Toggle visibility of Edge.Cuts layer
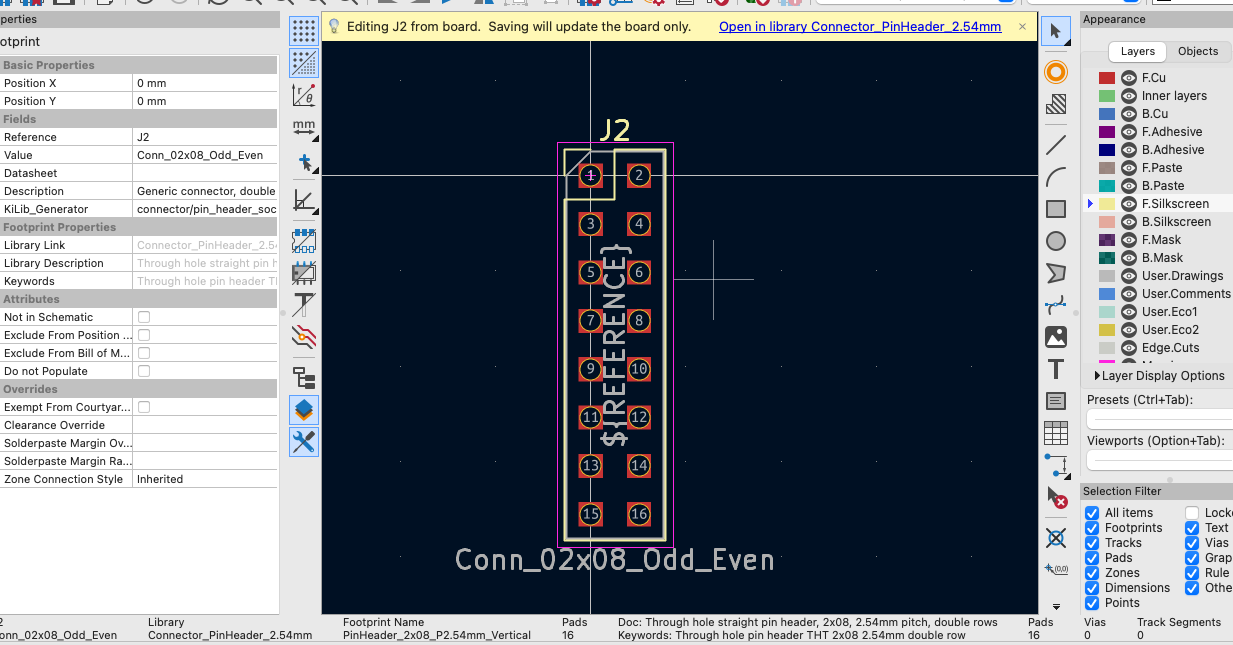Image resolution: width=1233 pixels, height=645 pixels. coord(1128,348)
